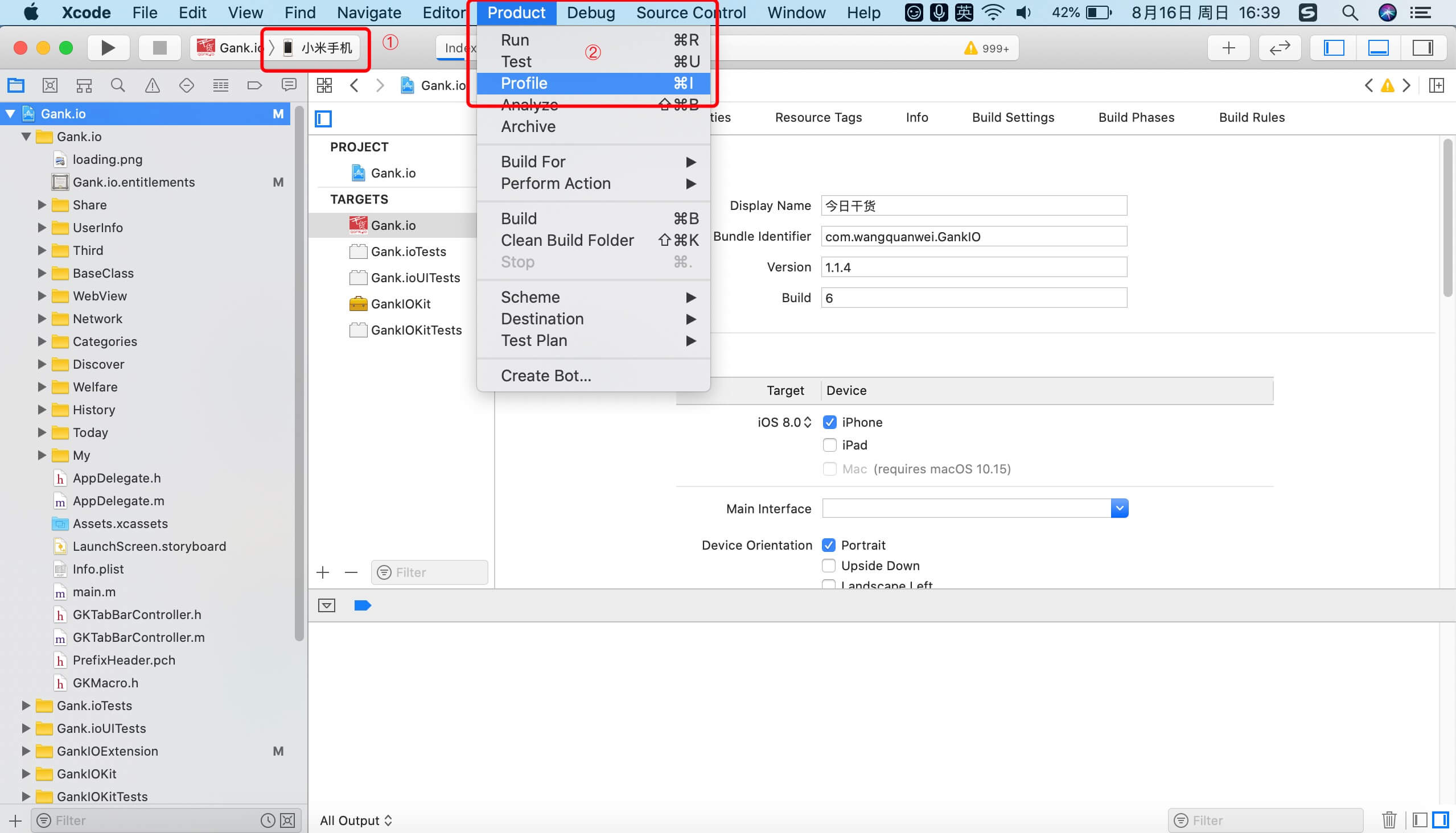Collapse the Gank.io project group
The image size is (1456, 833).
[x=10, y=113]
